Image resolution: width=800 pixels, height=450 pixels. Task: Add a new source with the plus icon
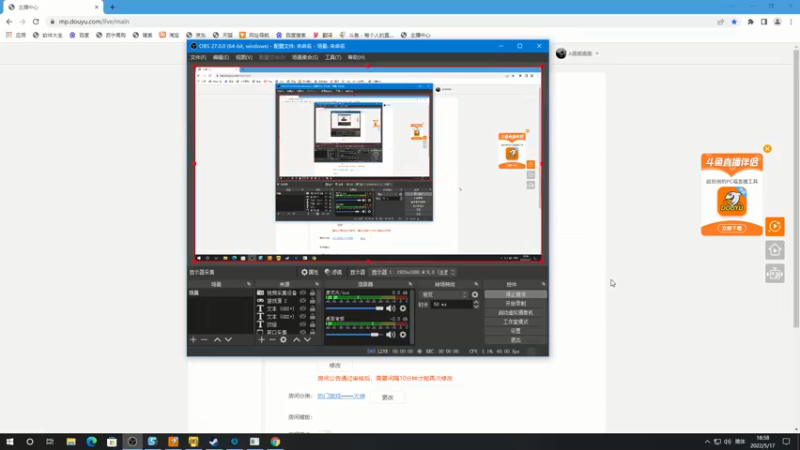(261, 340)
